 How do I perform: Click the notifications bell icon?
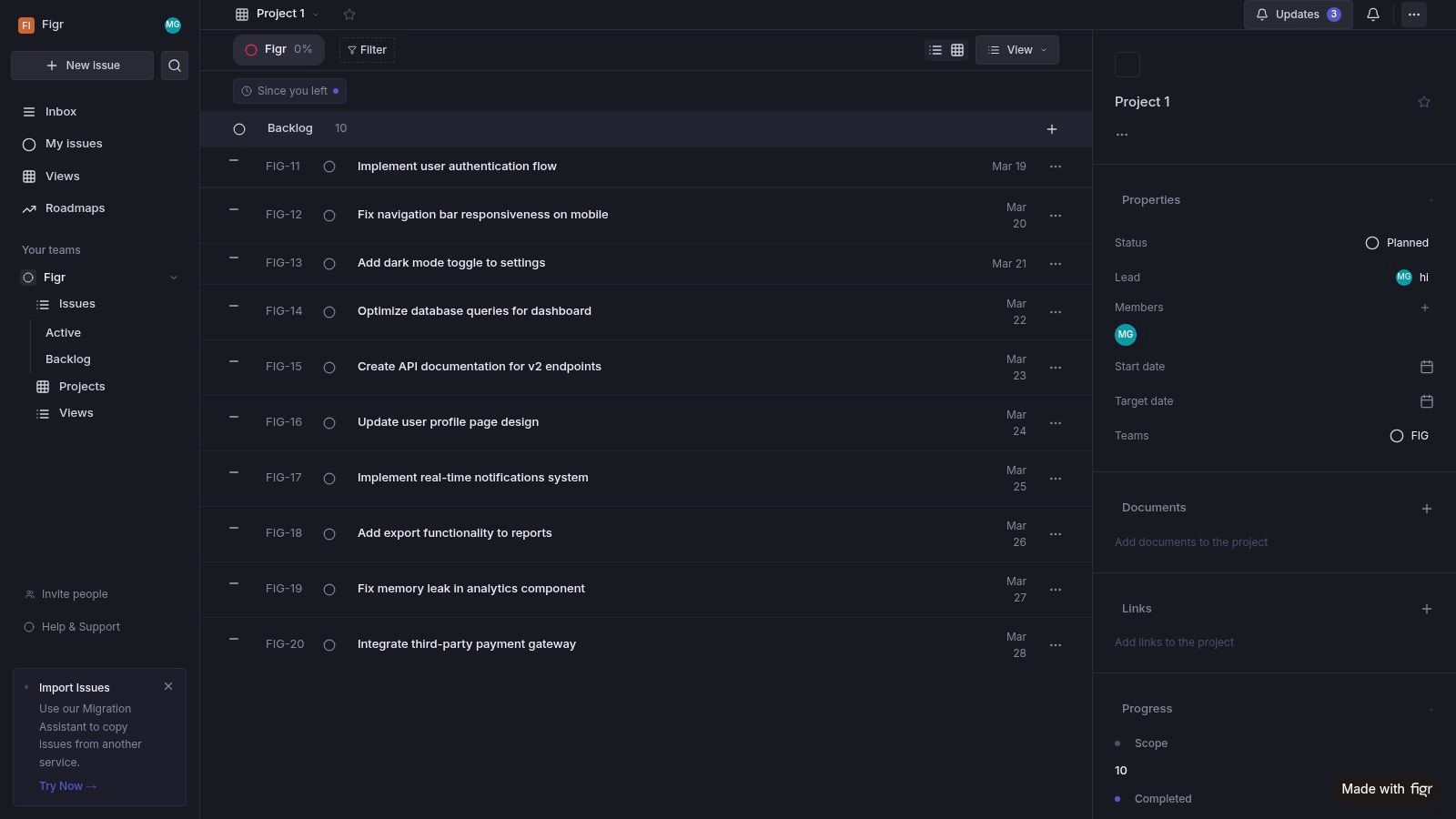[x=1373, y=15]
